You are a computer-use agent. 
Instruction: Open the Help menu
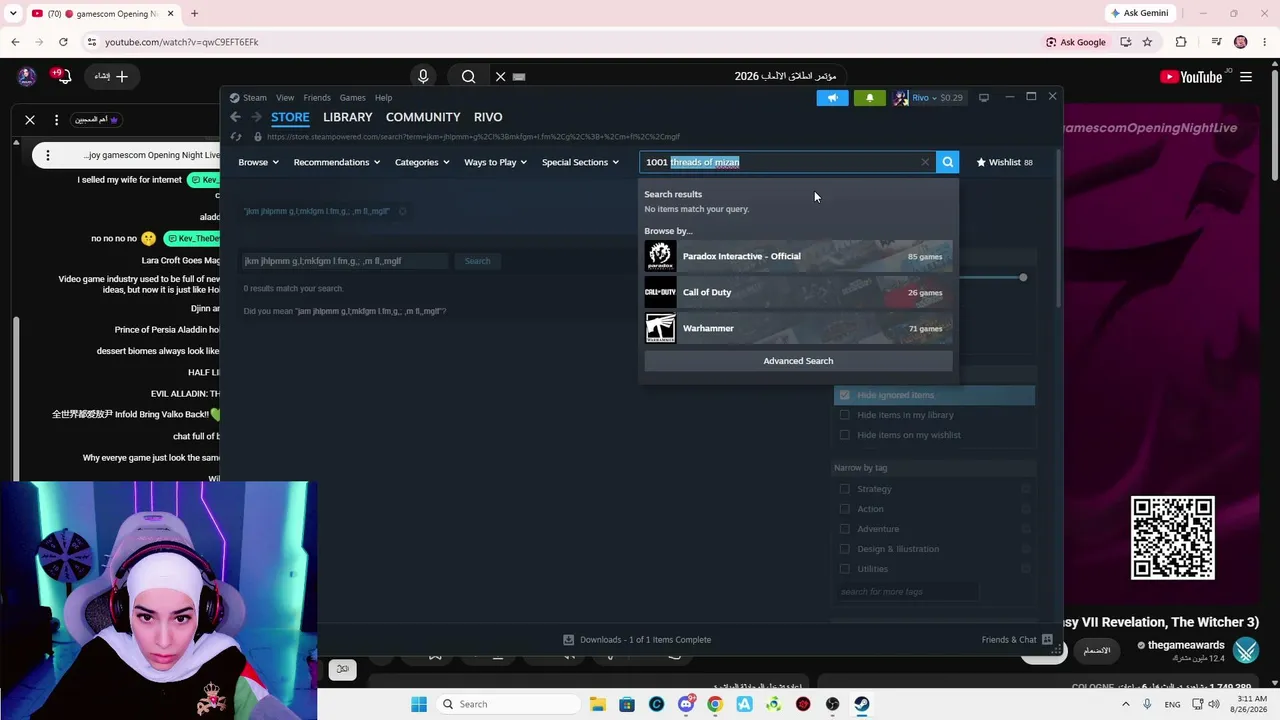click(x=383, y=98)
